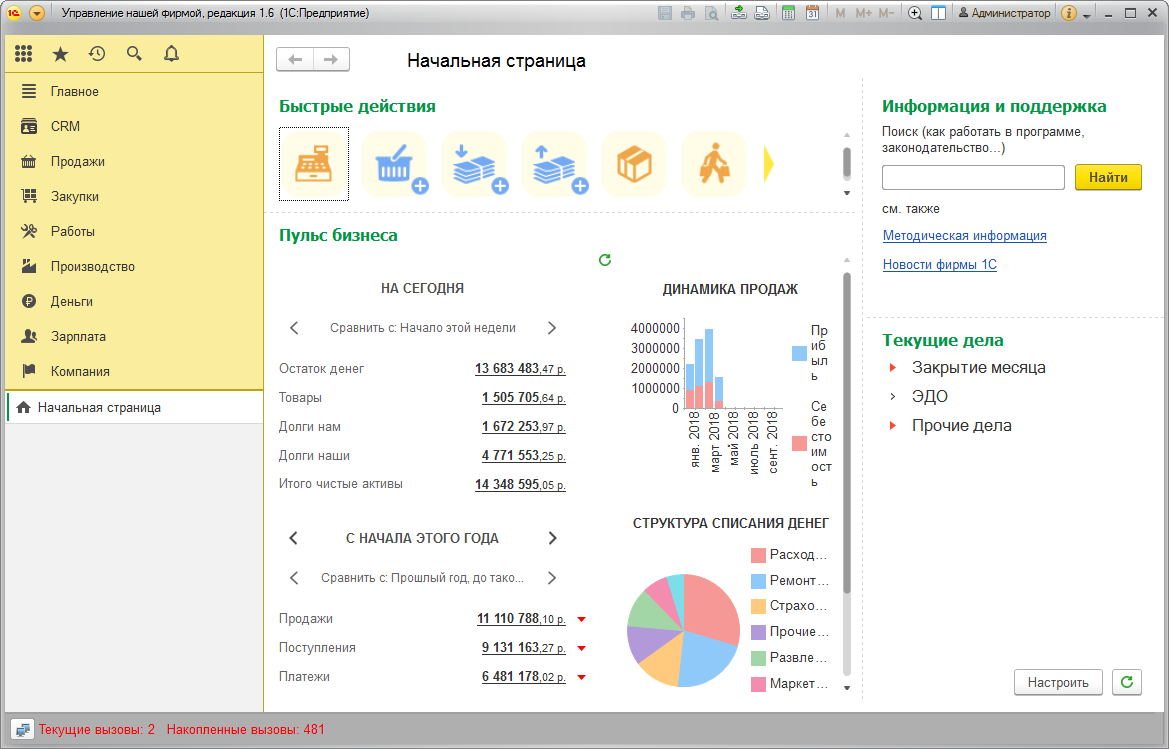Open the Новости фирмы 1С link
Image resolution: width=1169 pixels, height=749 pixels.
(x=939, y=265)
